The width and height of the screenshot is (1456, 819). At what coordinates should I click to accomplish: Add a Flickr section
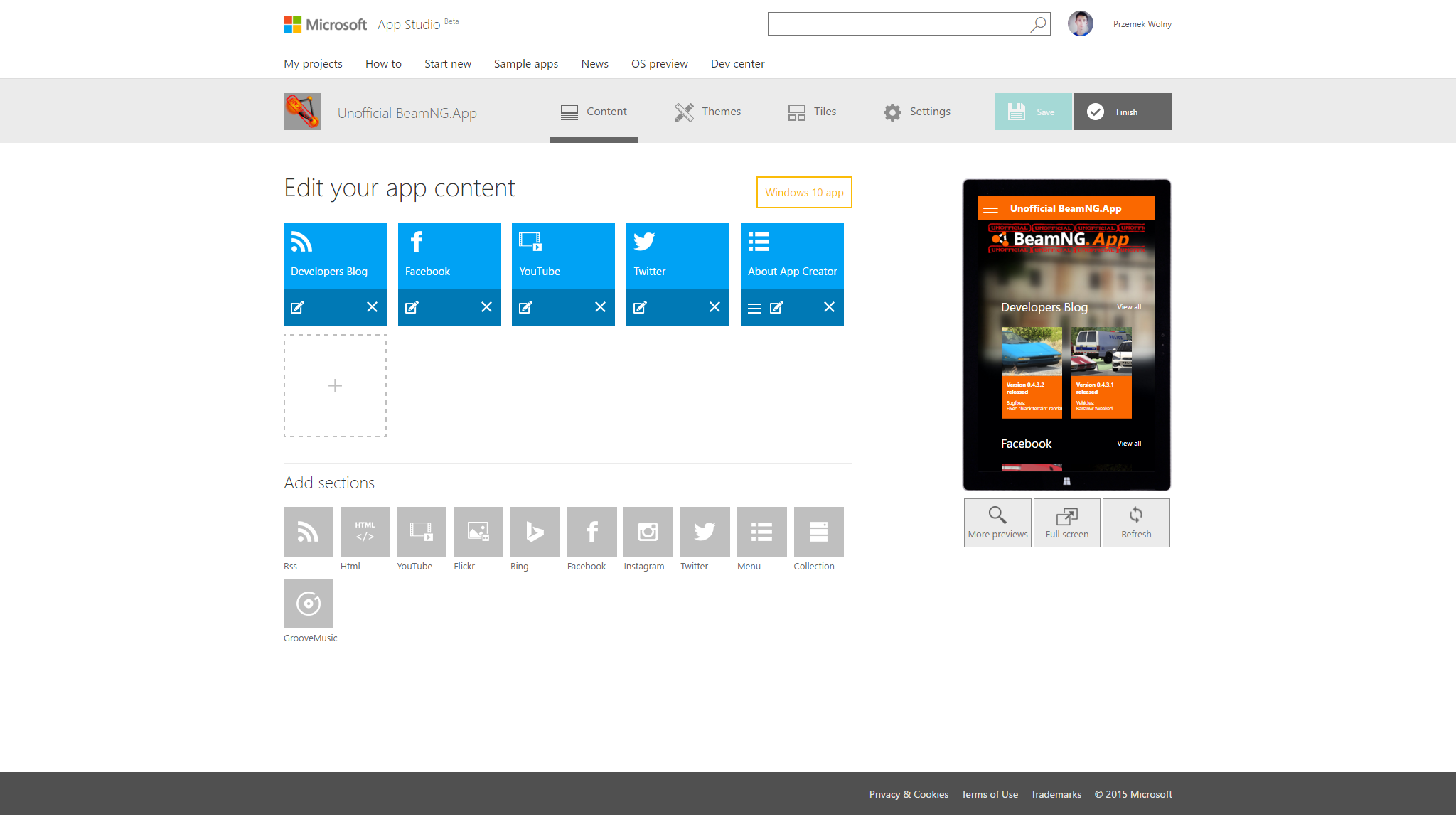tap(478, 532)
